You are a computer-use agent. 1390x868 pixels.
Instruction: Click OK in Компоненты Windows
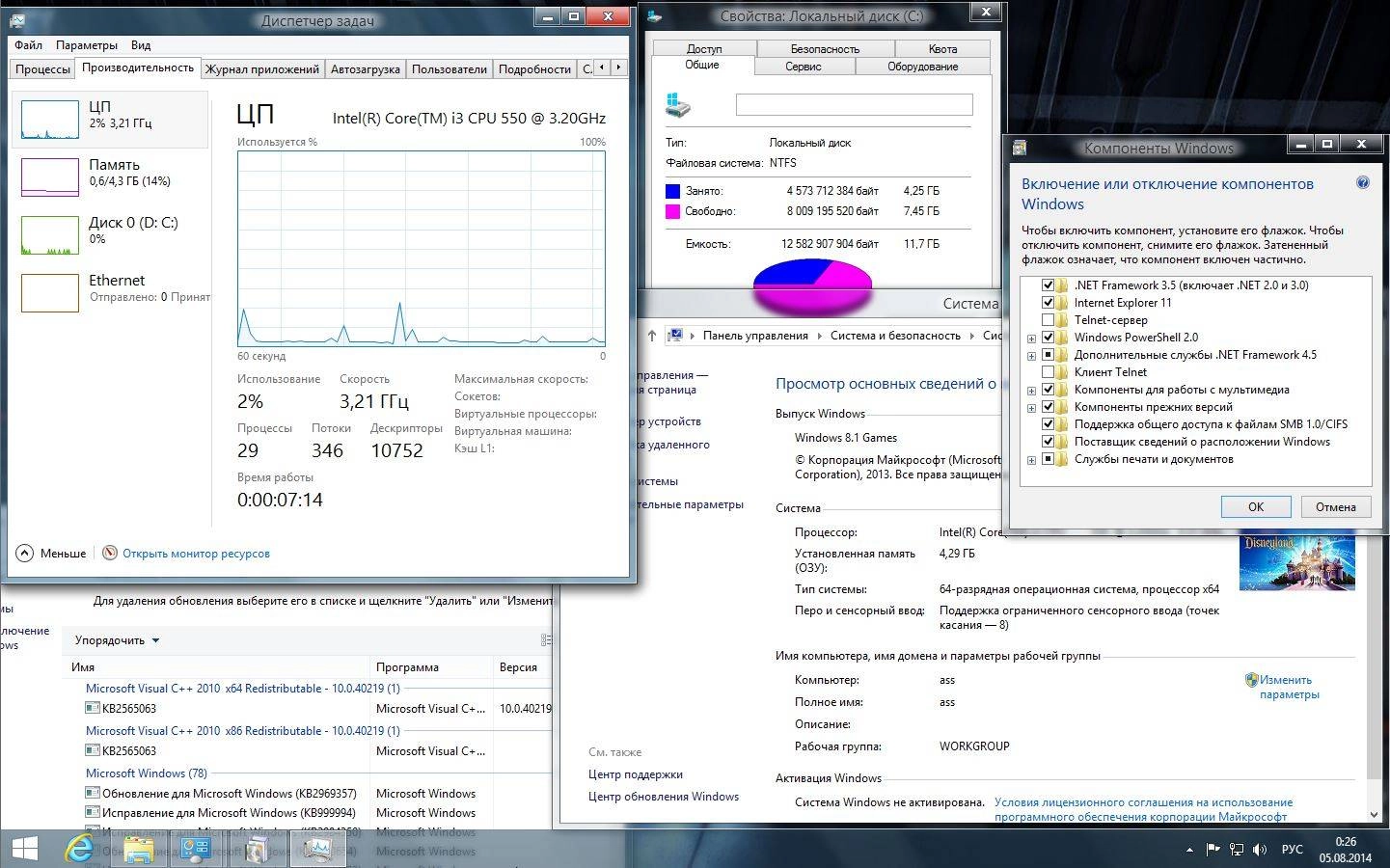tap(1256, 506)
